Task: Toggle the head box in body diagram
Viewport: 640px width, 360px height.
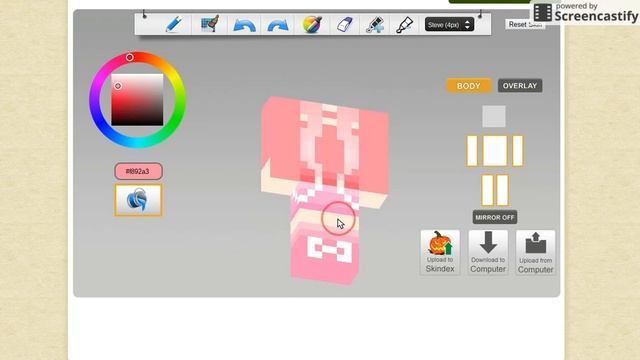Action: 494,116
